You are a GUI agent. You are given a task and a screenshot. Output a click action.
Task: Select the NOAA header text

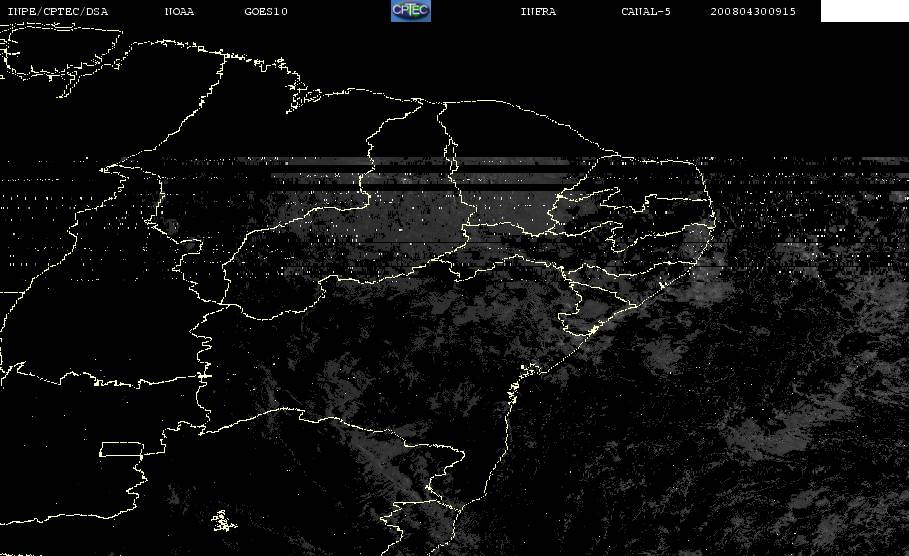point(179,12)
